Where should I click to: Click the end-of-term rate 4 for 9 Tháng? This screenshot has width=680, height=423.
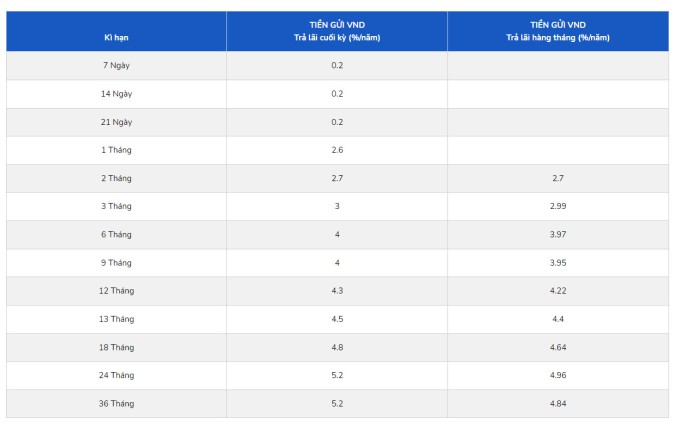tap(337, 263)
